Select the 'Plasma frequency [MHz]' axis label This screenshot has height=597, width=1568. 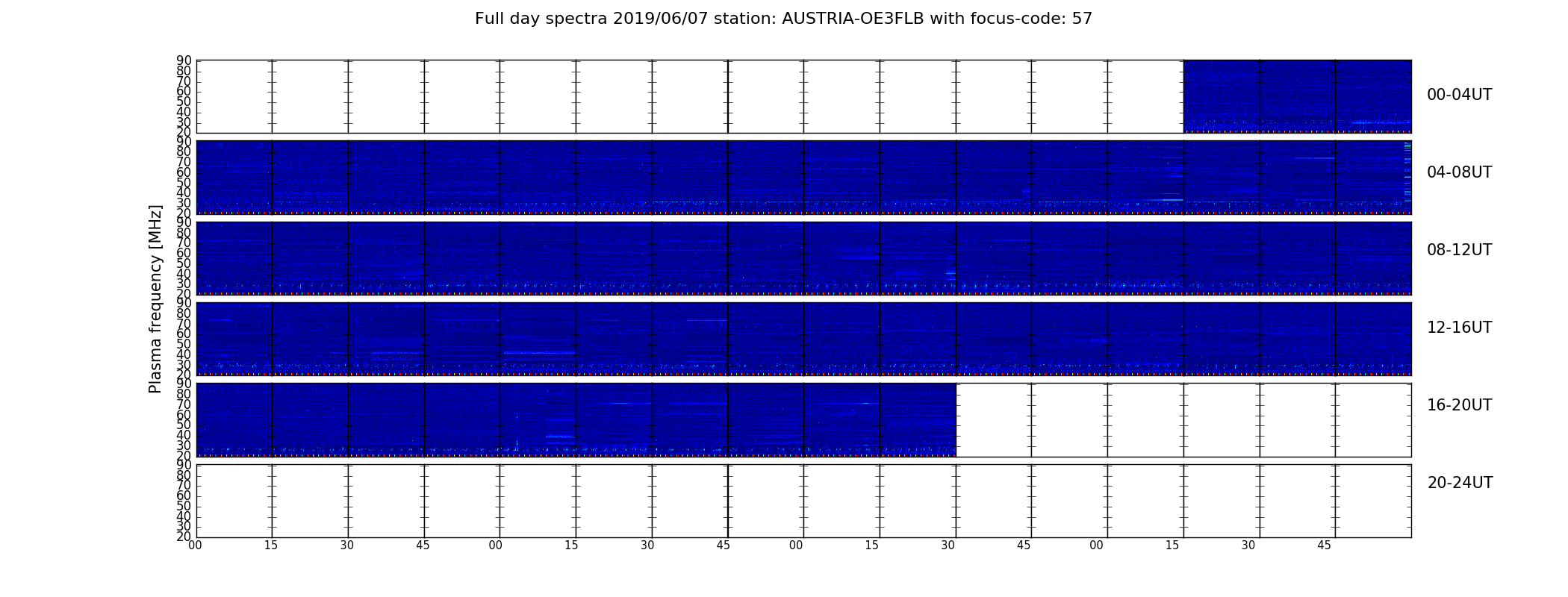(155, 298)
